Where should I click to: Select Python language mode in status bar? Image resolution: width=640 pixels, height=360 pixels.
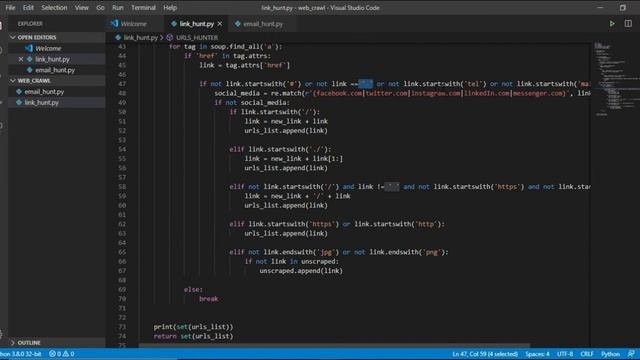[x=611, y=354]
